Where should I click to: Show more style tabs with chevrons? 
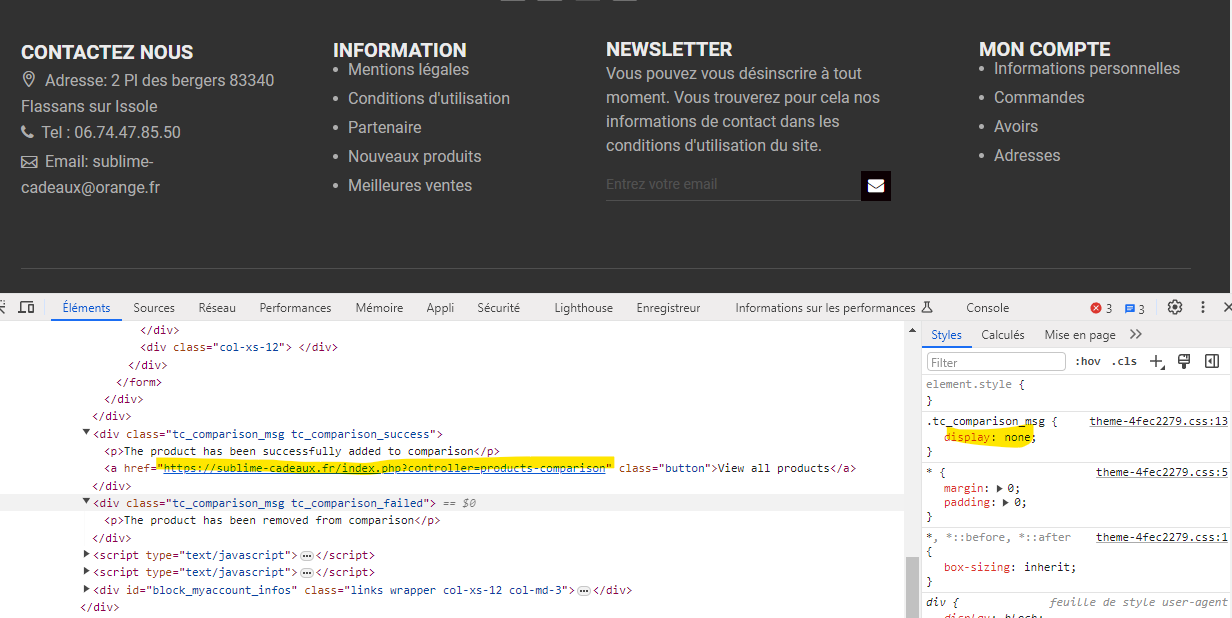pos(1135,335)
